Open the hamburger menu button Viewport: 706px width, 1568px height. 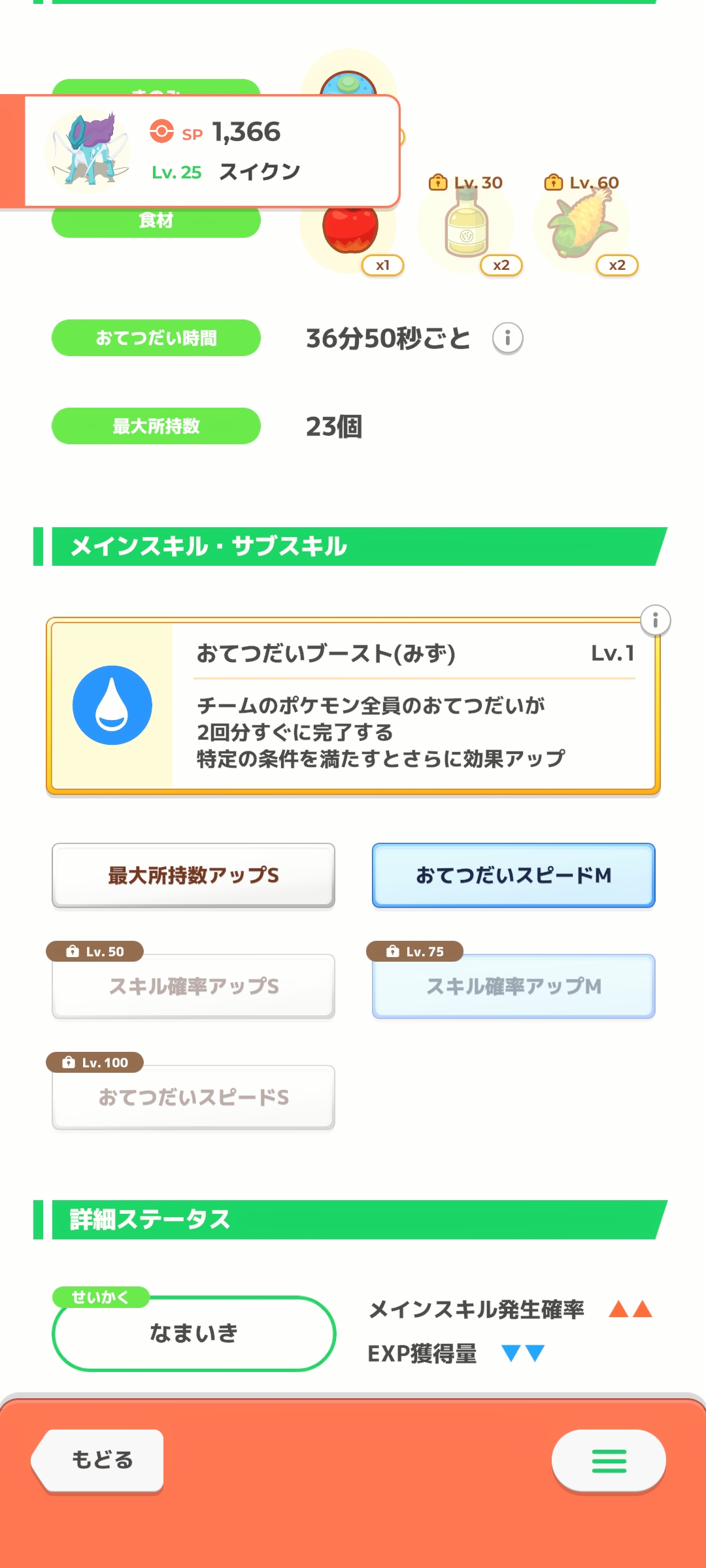point(609,1461)
